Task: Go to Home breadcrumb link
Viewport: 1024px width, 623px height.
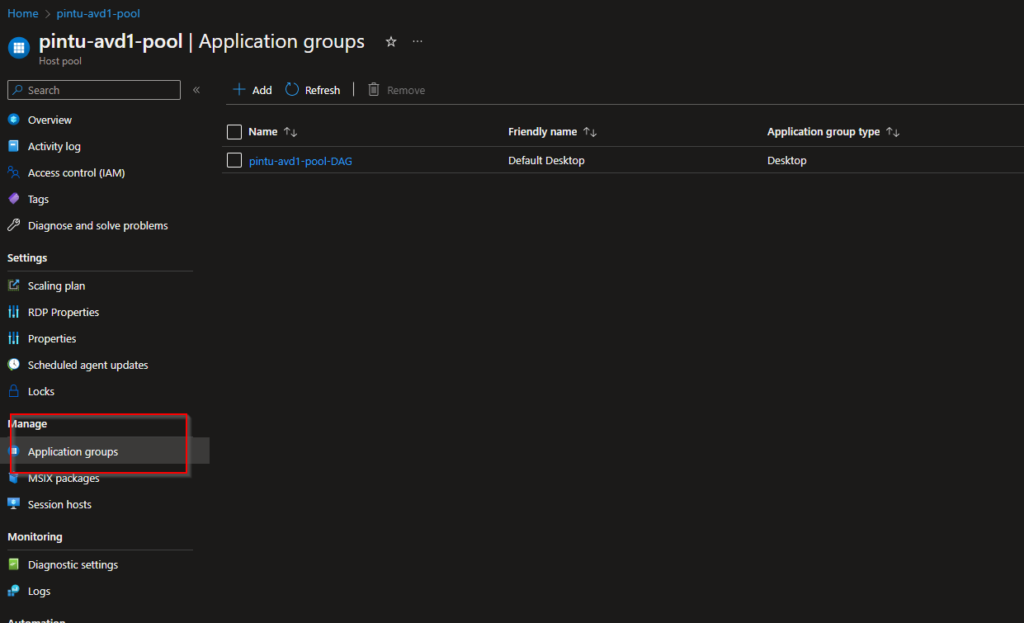Action: pyautogui.click(x=23, y=13)
